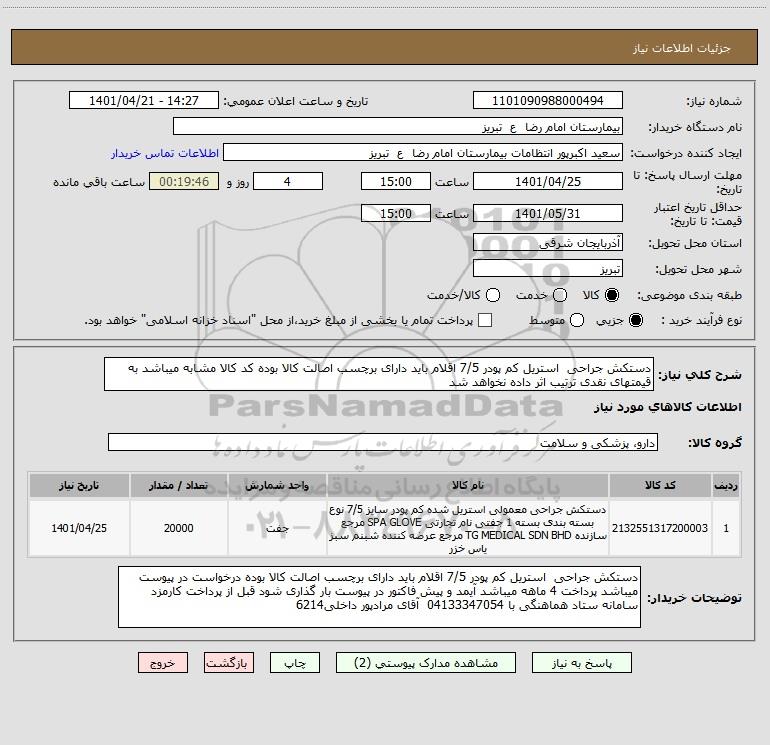Open اطلاعات تماس خریدار link
Screen dimensions: 770x745
click(165, 153)
